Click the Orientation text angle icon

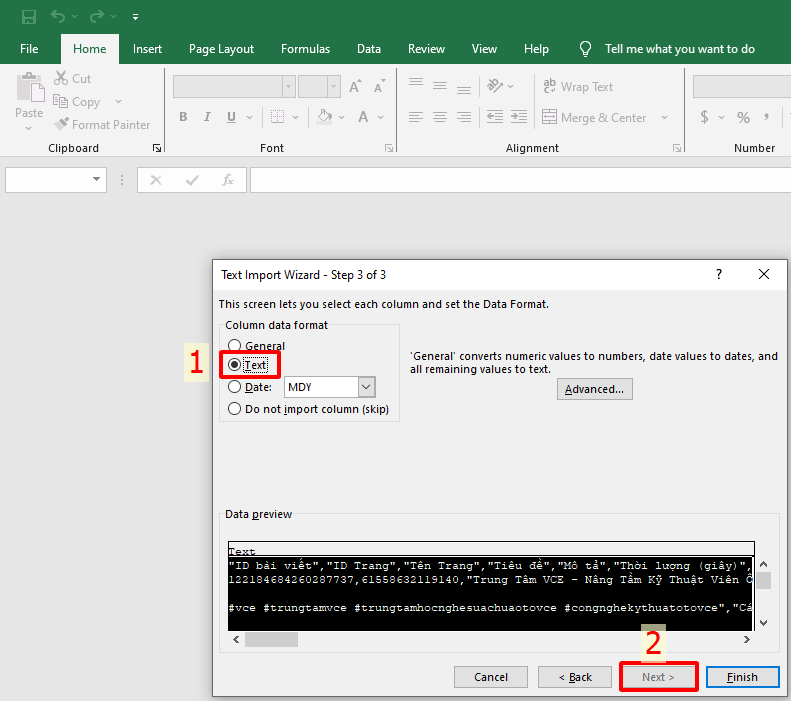pos(495,86)
